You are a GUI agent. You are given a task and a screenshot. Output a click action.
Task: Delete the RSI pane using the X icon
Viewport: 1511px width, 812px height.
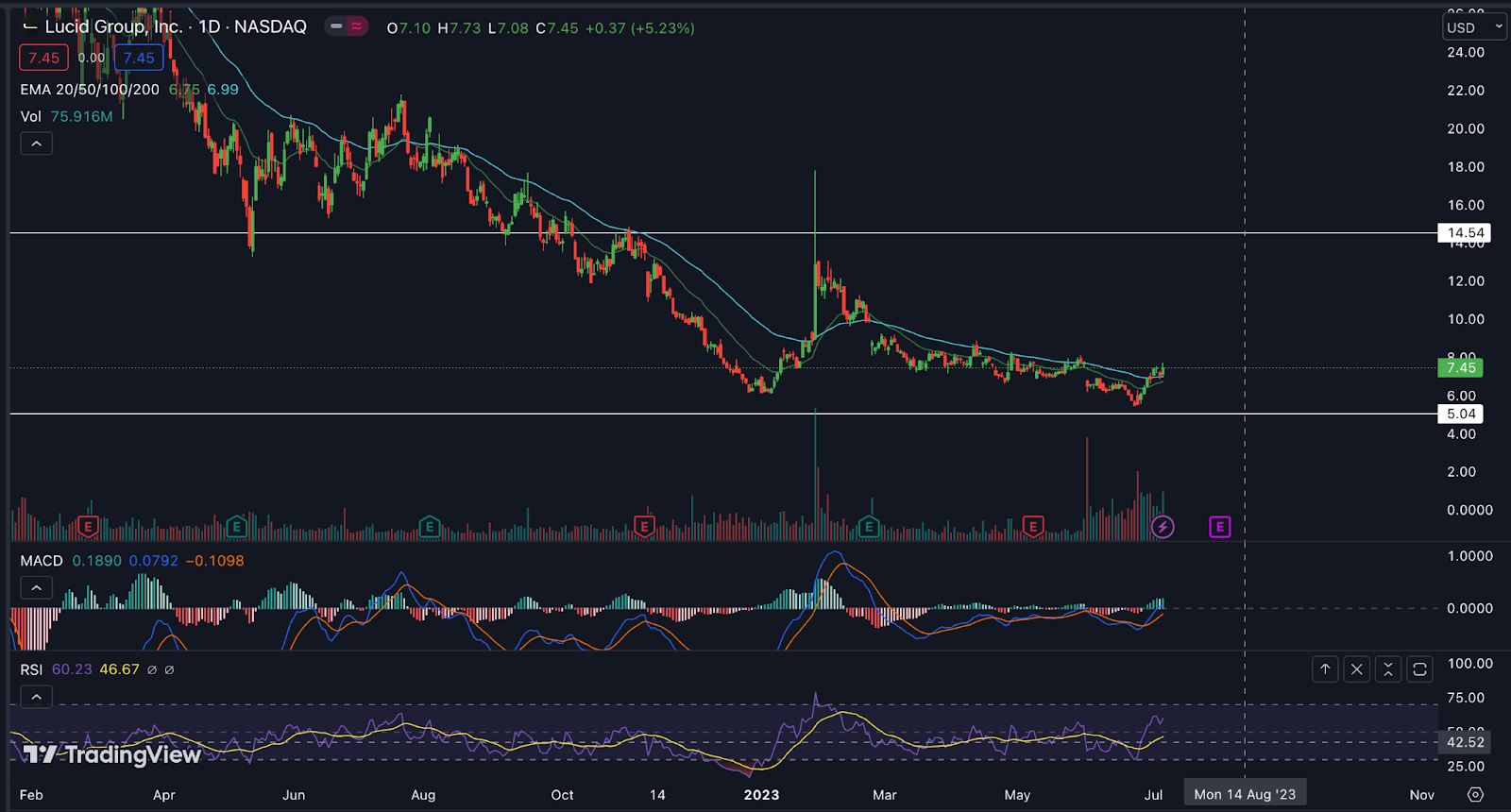pyautogui.click(x=1357, y=669)
